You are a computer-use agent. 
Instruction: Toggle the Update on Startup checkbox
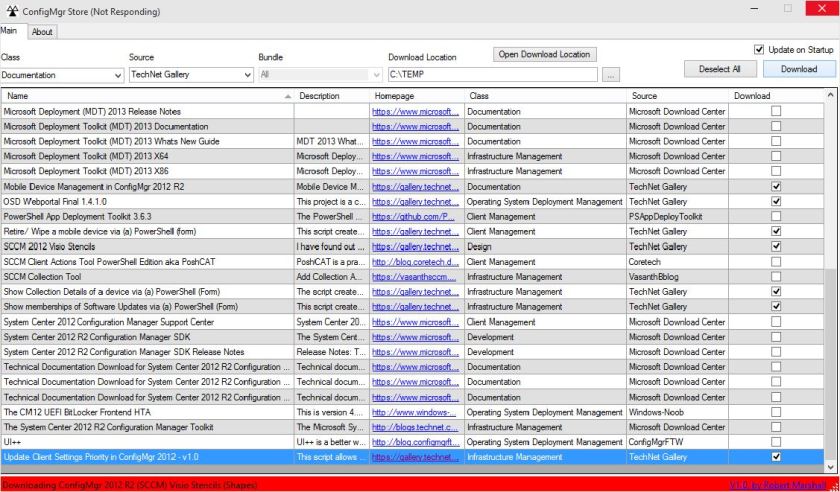point(759,49)
